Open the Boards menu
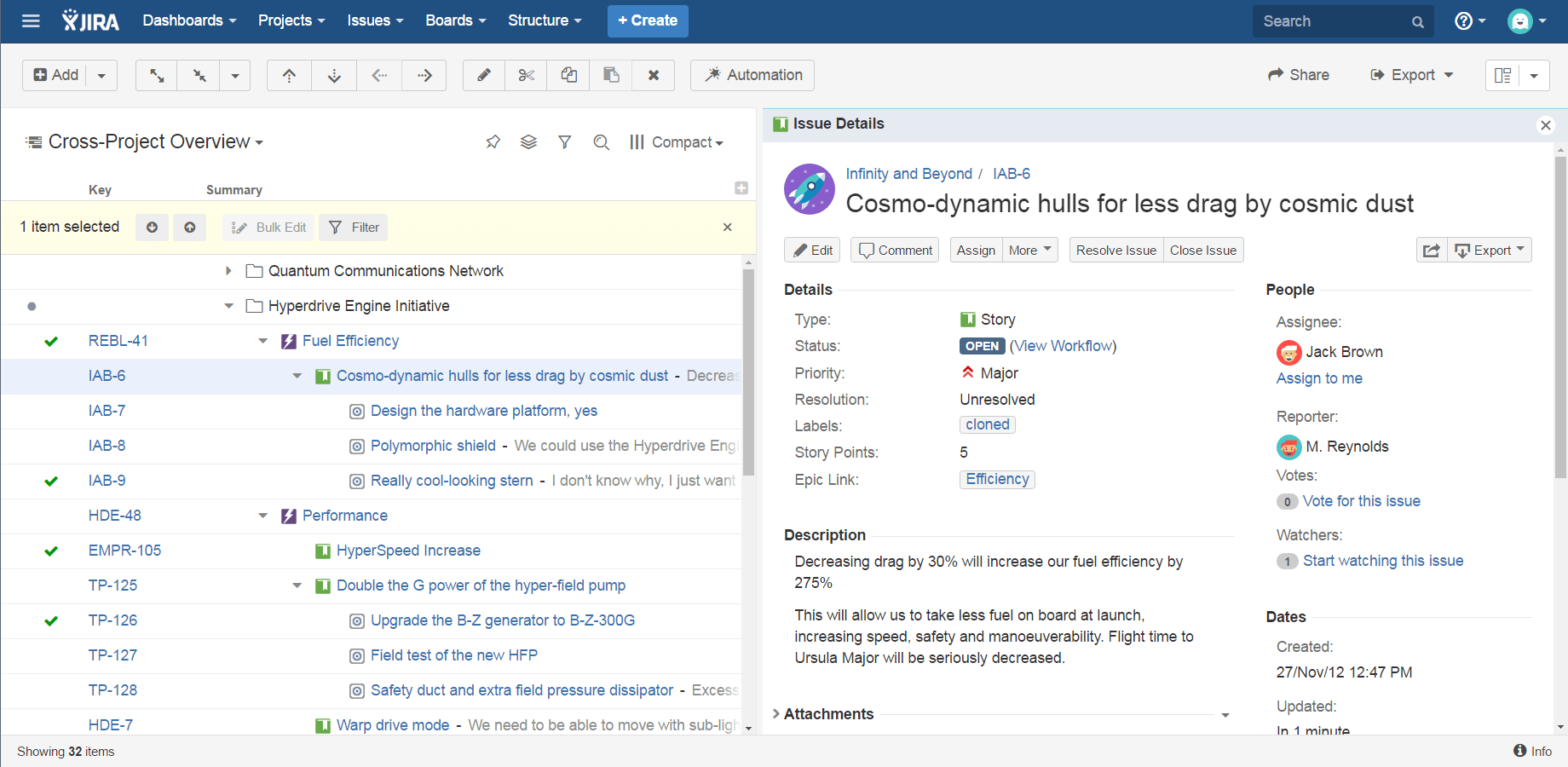Screen dimensions: 1568x767 (454, 20)
